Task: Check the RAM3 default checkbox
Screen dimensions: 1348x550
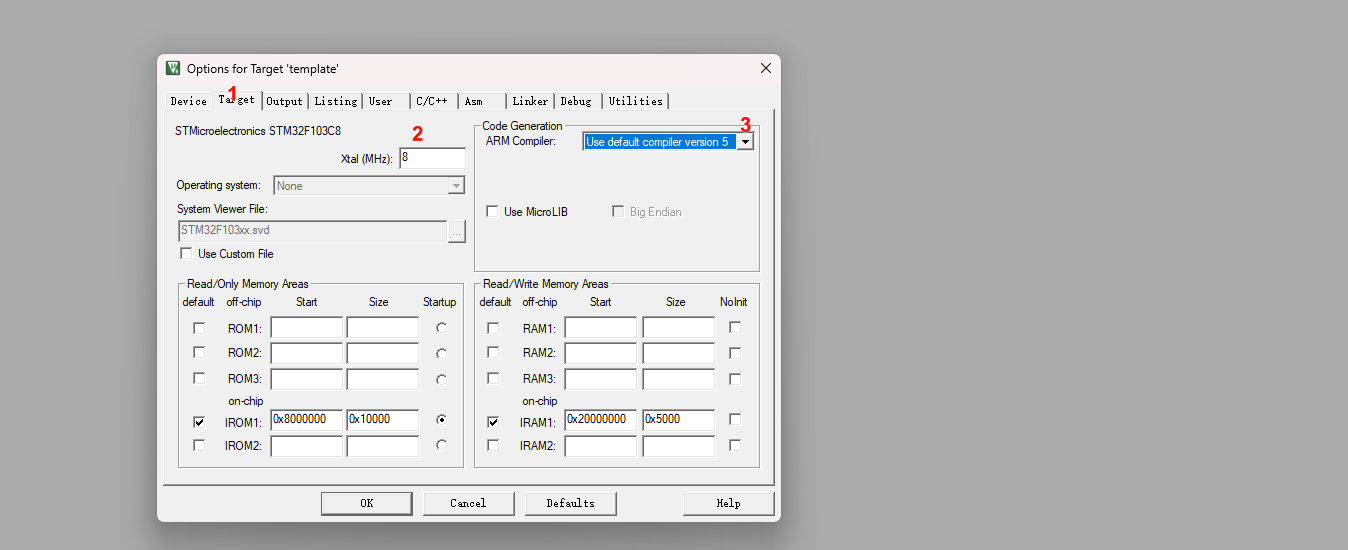Action: [x=493, y=378]
